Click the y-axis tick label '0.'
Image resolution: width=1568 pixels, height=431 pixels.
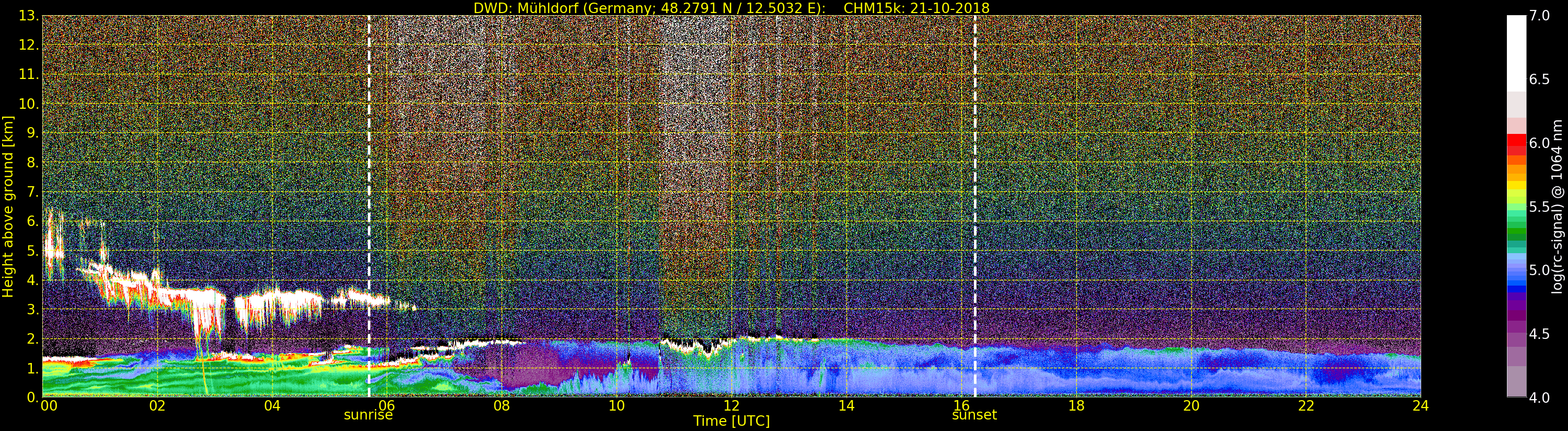[x=33, y=397]
